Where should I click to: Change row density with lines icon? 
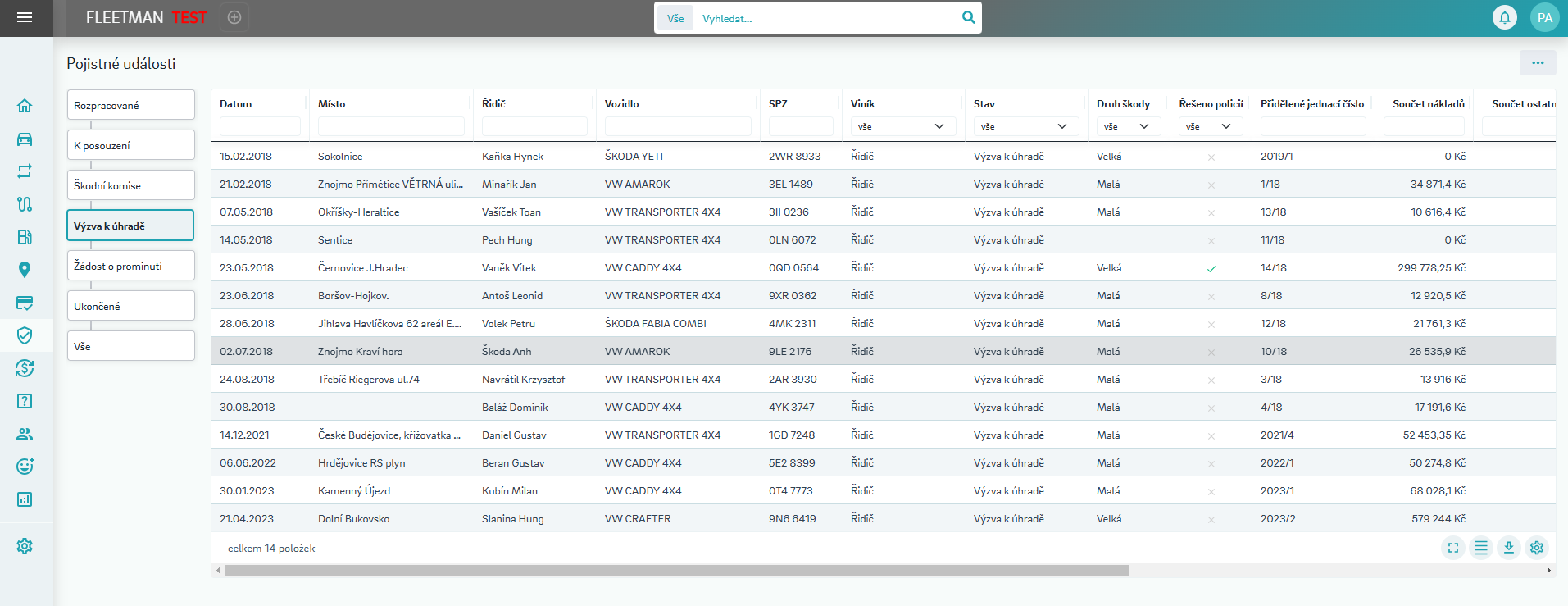click(x=1480, y=548)
